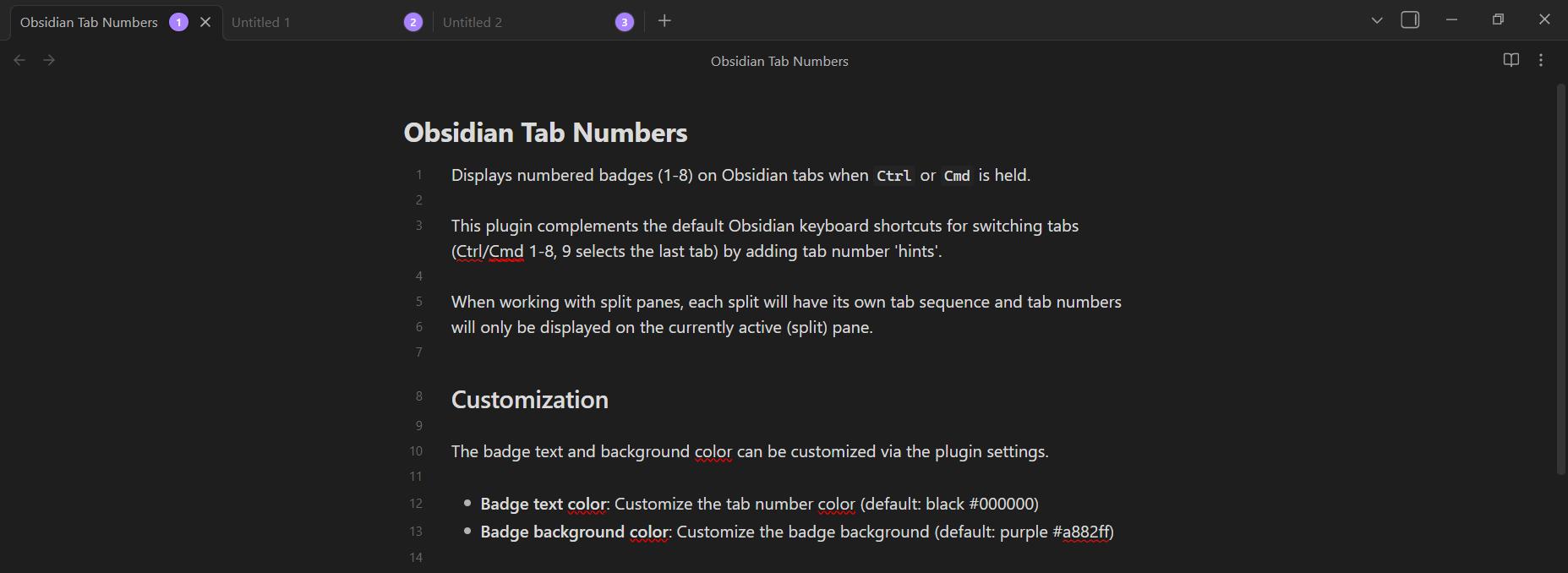Viewport: 1568px width, 573px height.
Task: Select the Obsidian Tab Numbers tab
Action: tap(89, 22)
